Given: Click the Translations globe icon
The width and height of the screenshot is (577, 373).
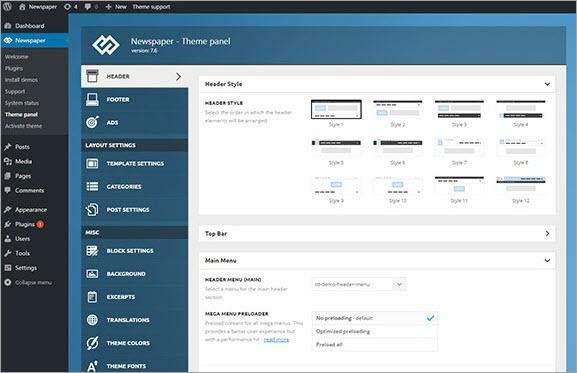Looking at the screenshot, I should pos(92,320).
